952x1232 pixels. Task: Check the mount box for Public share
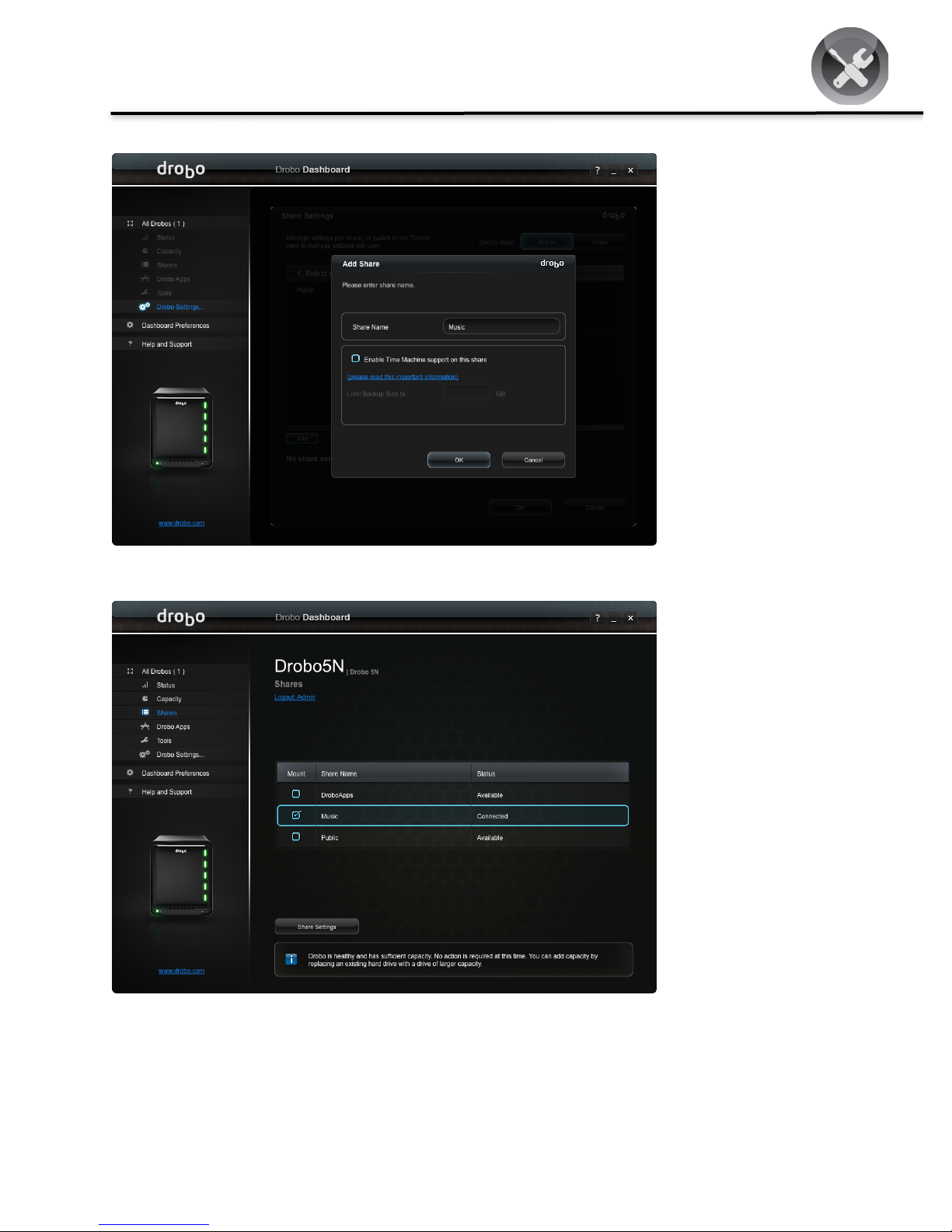click(x=296, y=837)
